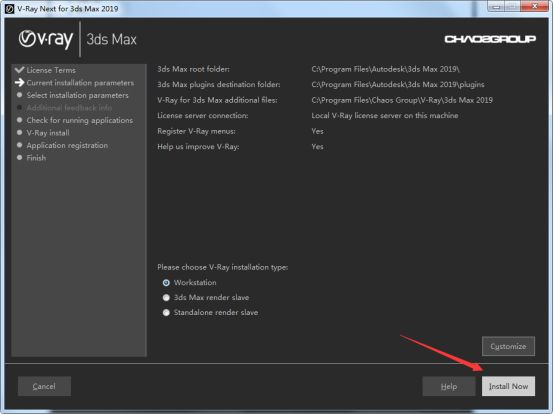Select V-Ray install step

point(48,133)
